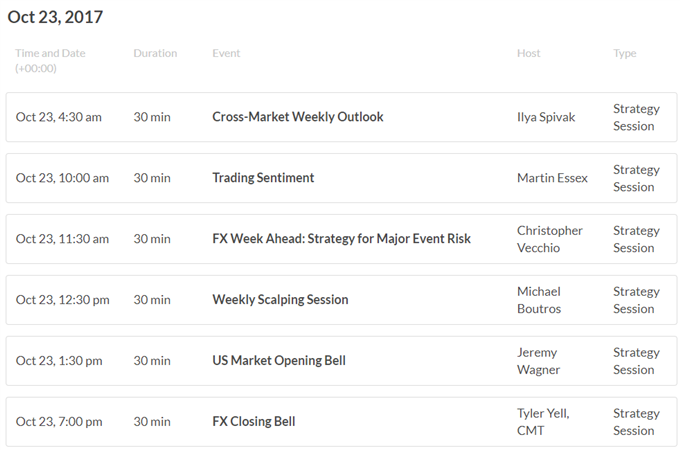Click the Duration column header
The width and height of the screenshot is (680, 450).
coord(155,53)
